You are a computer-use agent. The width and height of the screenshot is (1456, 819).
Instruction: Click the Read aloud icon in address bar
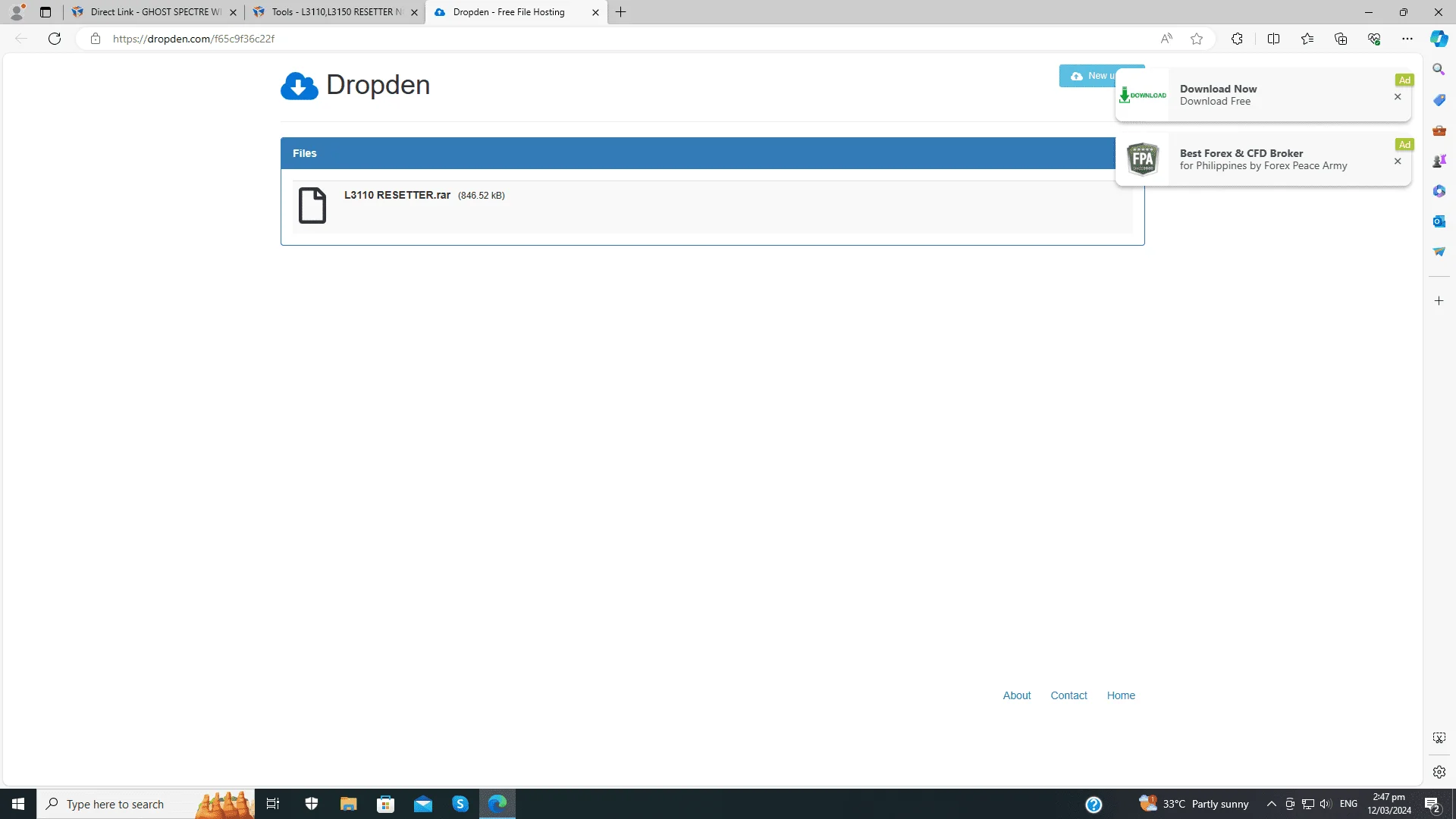click(x=1166, y=39)
